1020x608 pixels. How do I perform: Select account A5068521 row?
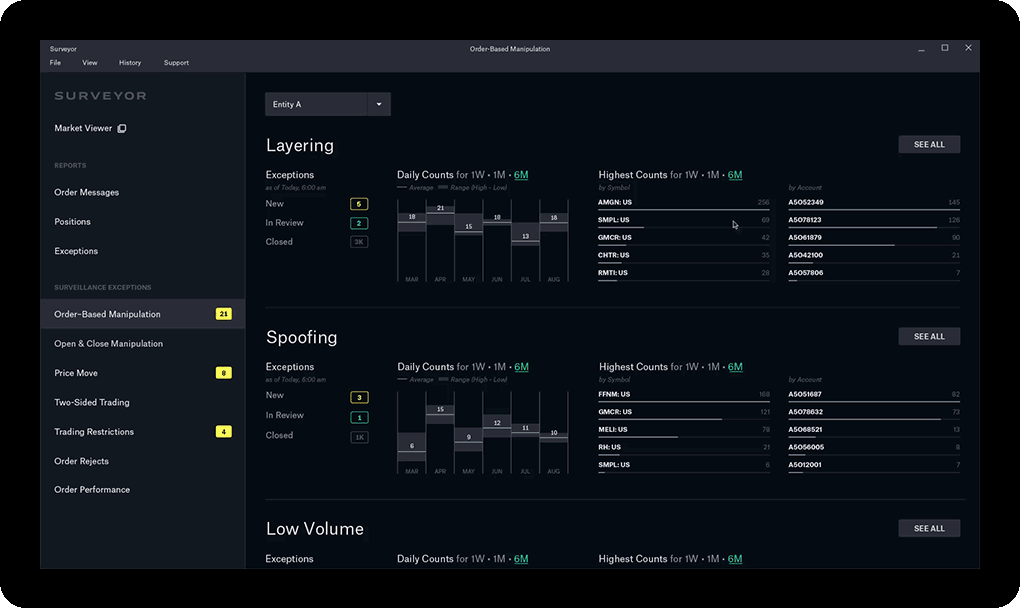pos(874,430)
